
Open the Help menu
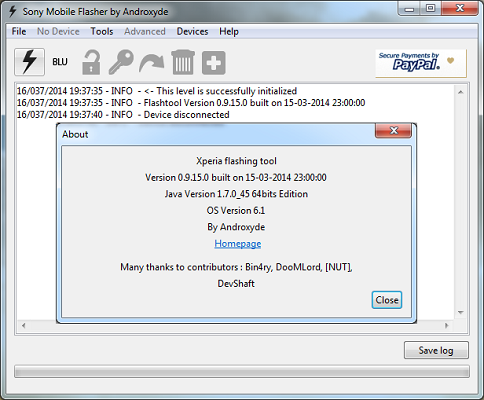coord(229,31)
